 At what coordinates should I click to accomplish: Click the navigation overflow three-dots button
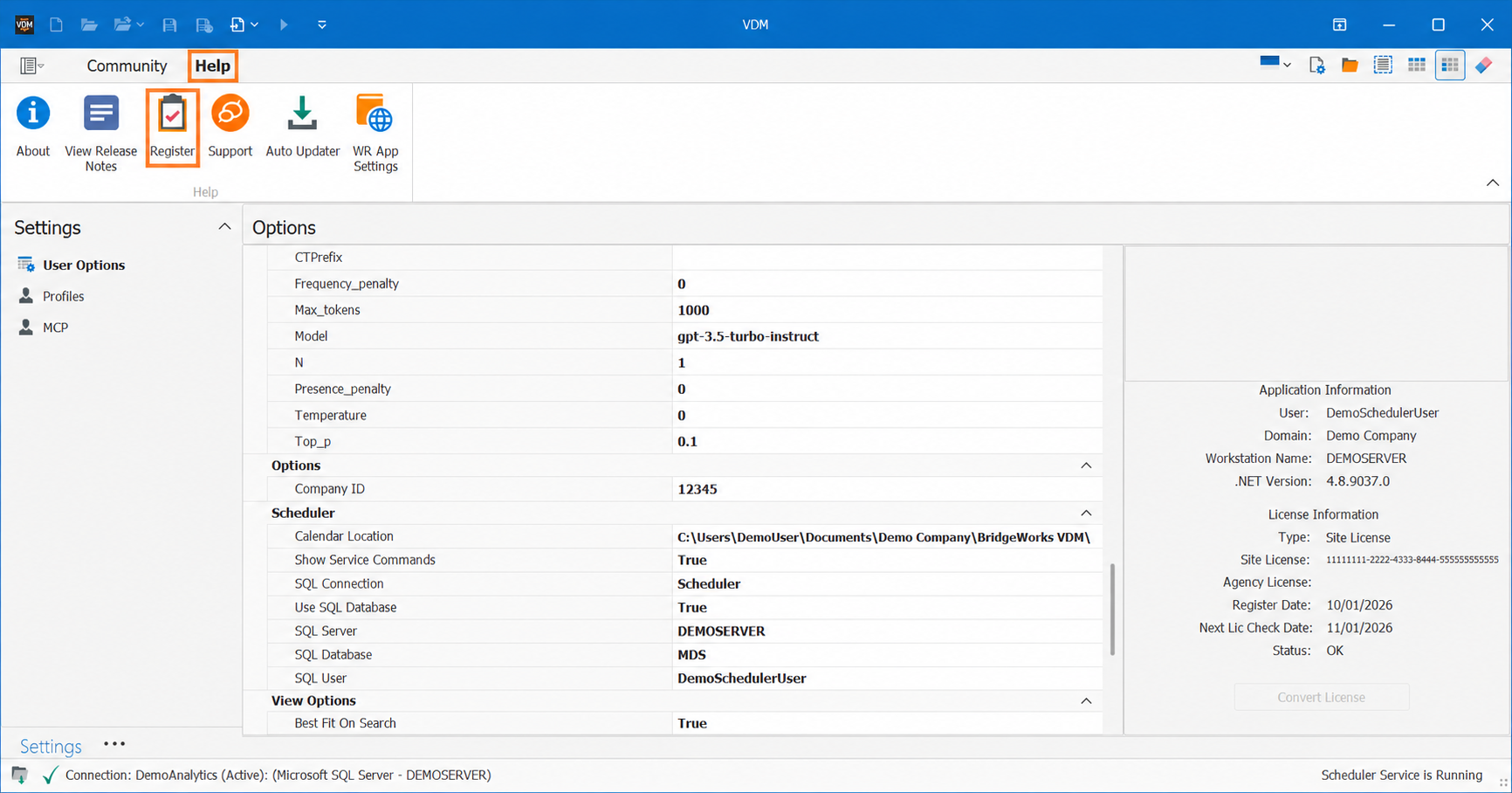[114, 744]
